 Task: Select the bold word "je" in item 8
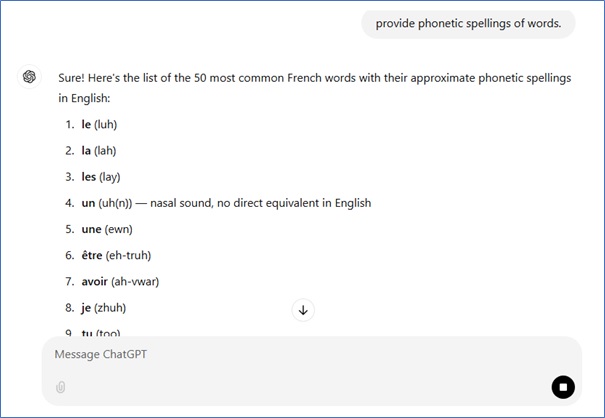86,307
